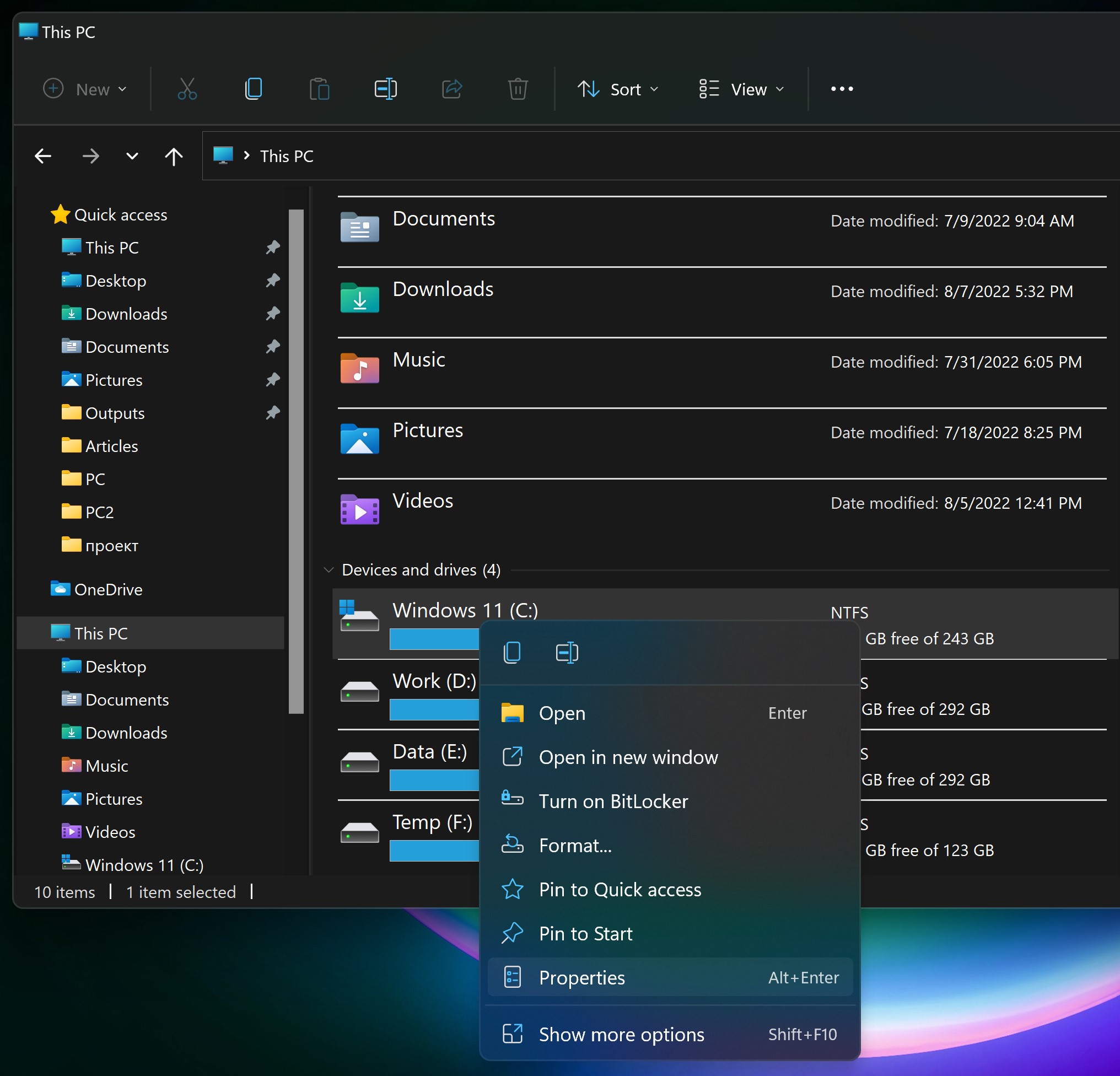
Task: Click the Rename icon in the toolbar
Action: click(x=386, y=89)
